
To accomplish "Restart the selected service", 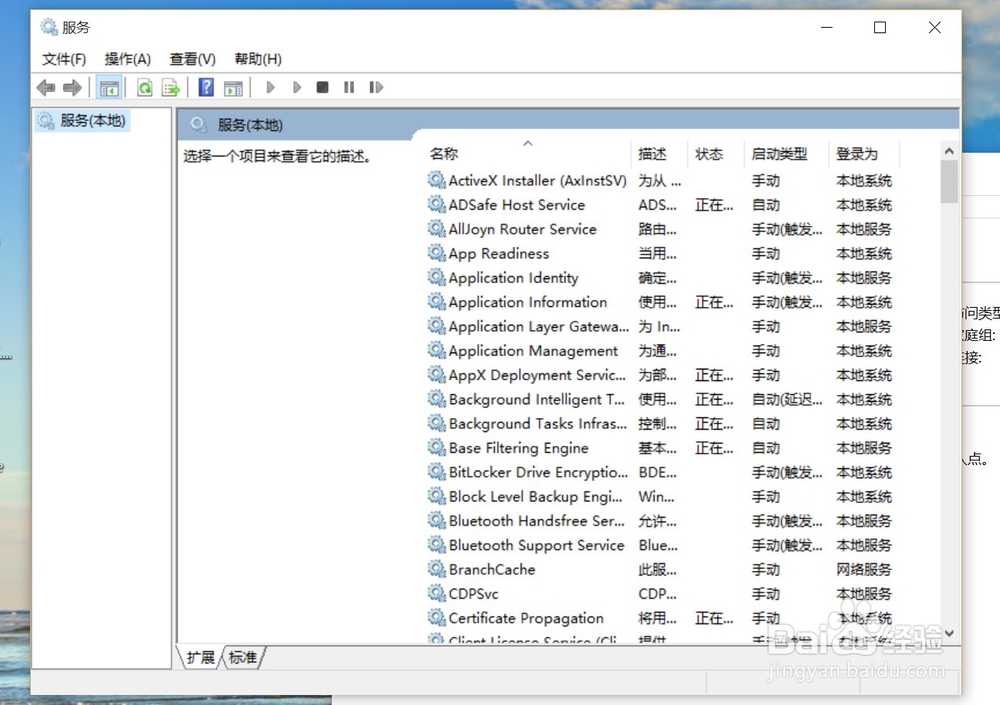I will pyautogui.click(x=376, y=87).
